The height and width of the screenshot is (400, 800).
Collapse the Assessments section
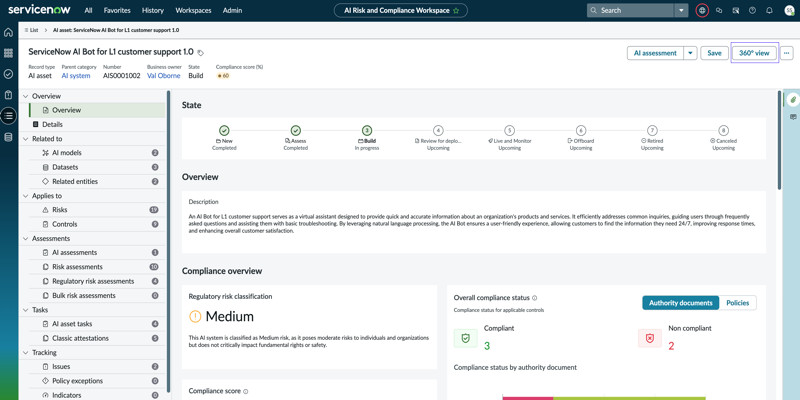pyautogui.click(x=26, y=238)
